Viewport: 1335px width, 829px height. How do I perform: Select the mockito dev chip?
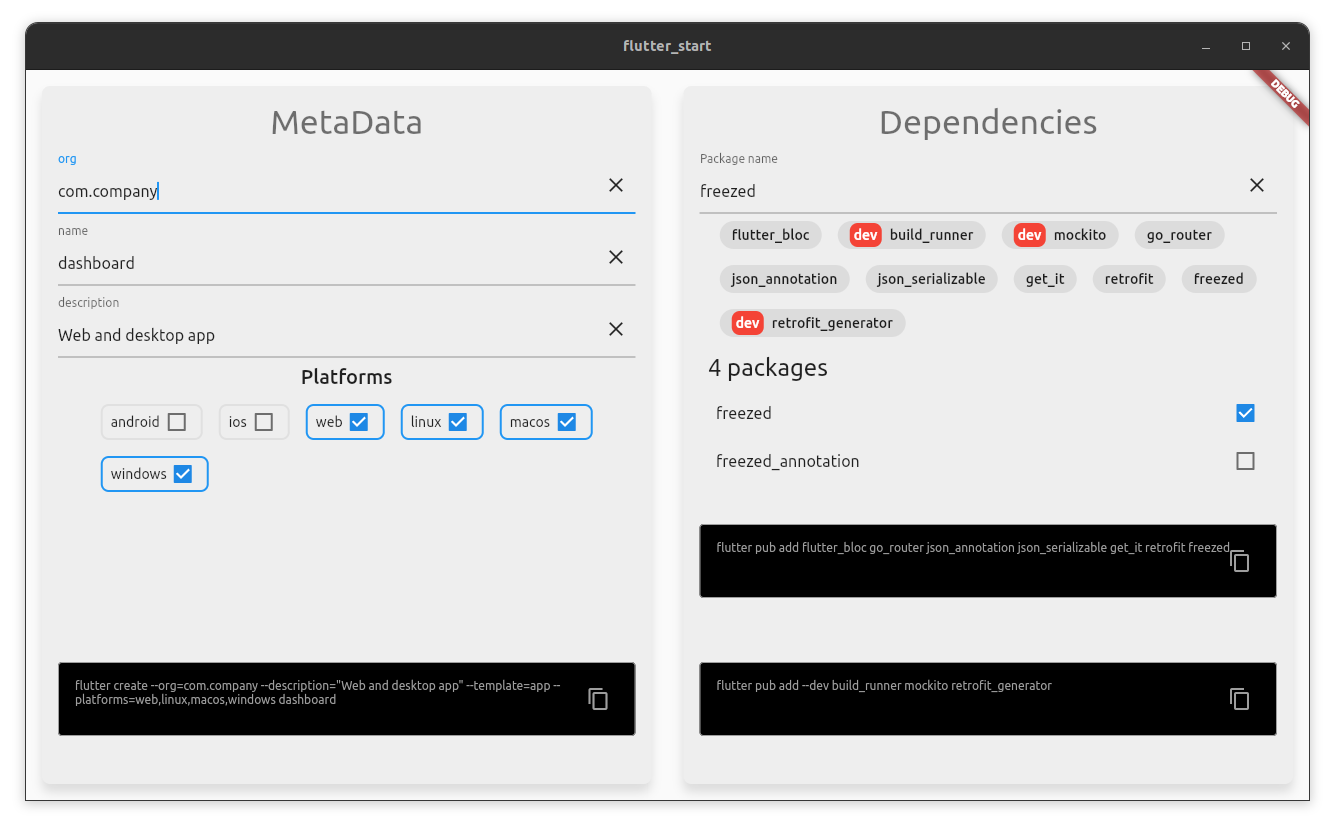[1060, 235]
